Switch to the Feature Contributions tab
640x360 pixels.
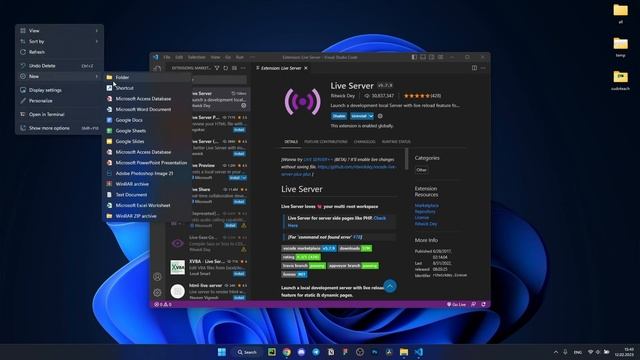pos(326,142)
